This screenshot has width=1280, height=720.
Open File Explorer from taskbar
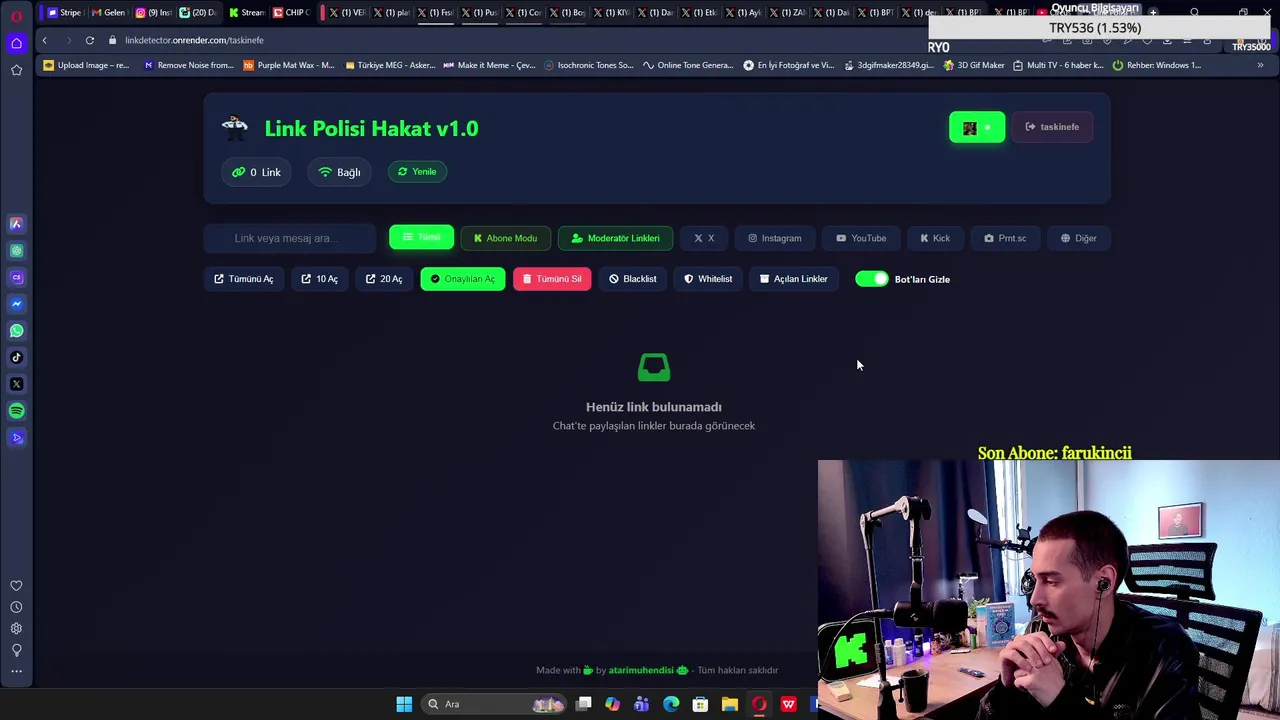(730, 704)
